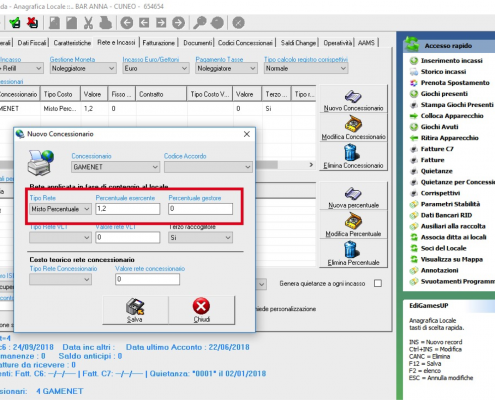495x400 pixels.
Task: Switch to the Caratteristiche tab
Action: point(72,43)
